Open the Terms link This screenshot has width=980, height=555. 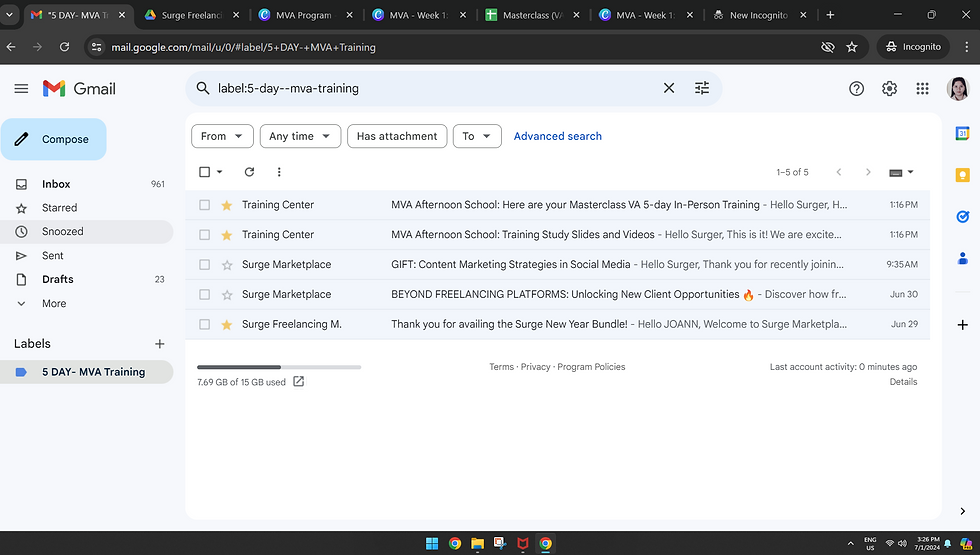point(501,367)
